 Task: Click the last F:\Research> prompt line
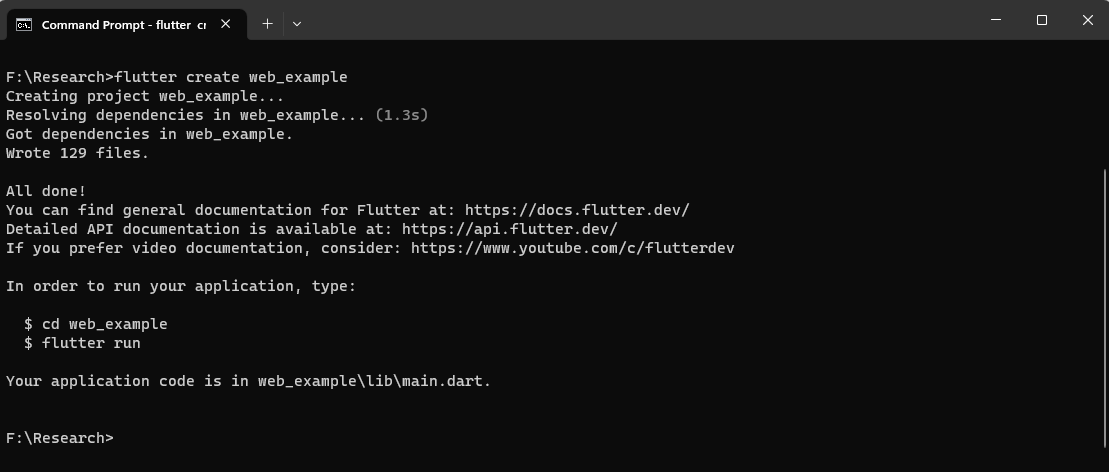[x=60, y=438]
